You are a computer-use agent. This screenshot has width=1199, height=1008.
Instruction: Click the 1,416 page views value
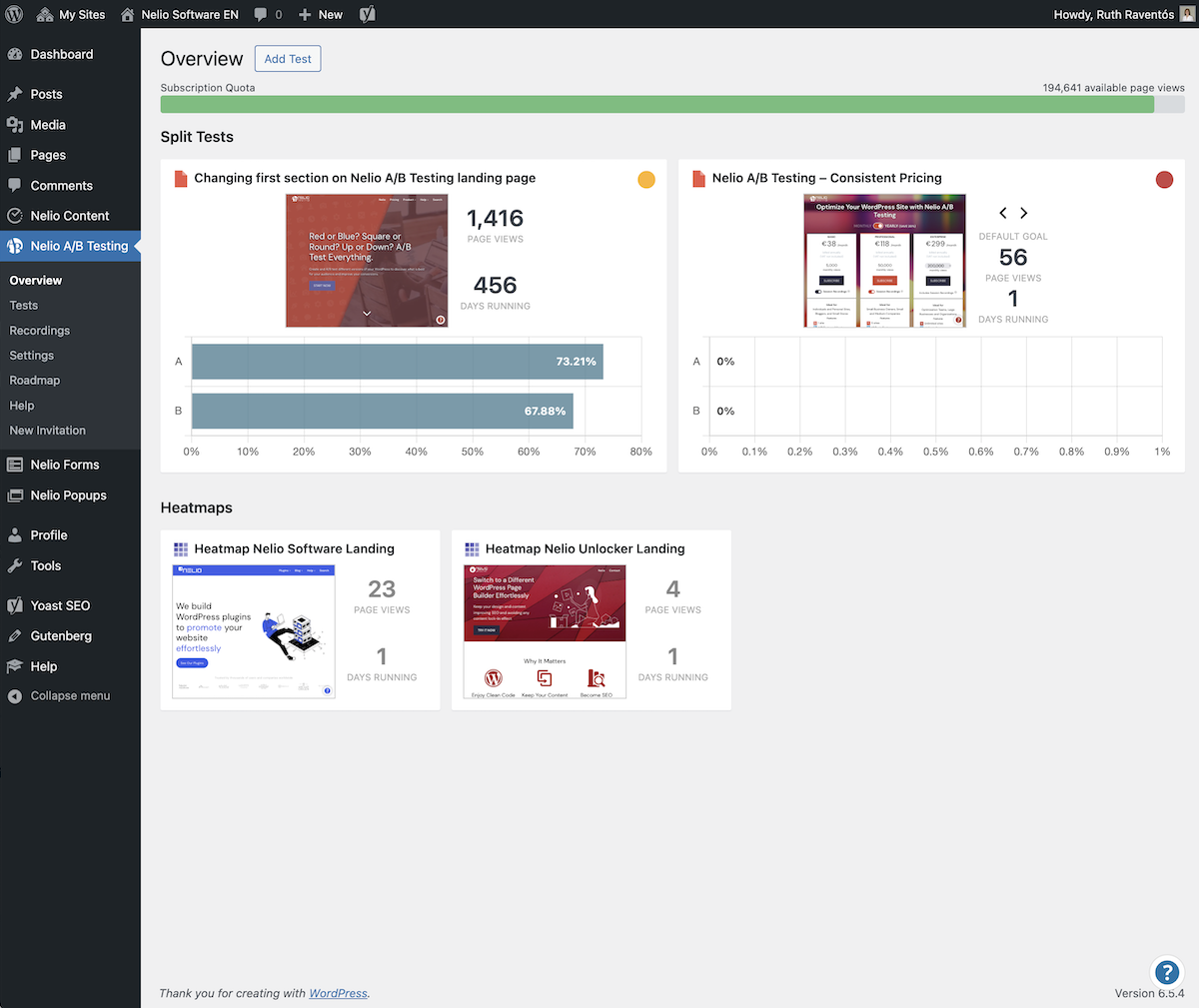[496, 218]
